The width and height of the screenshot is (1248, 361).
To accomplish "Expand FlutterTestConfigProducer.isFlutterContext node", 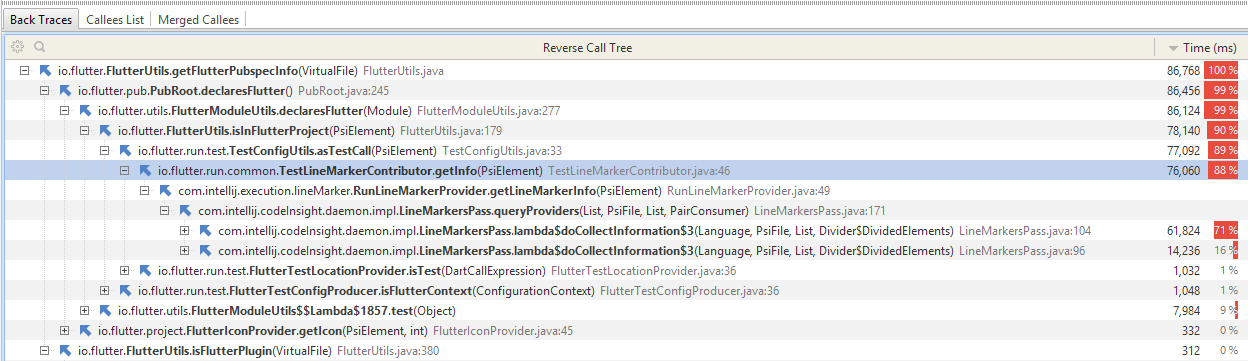I will [105, 291].
